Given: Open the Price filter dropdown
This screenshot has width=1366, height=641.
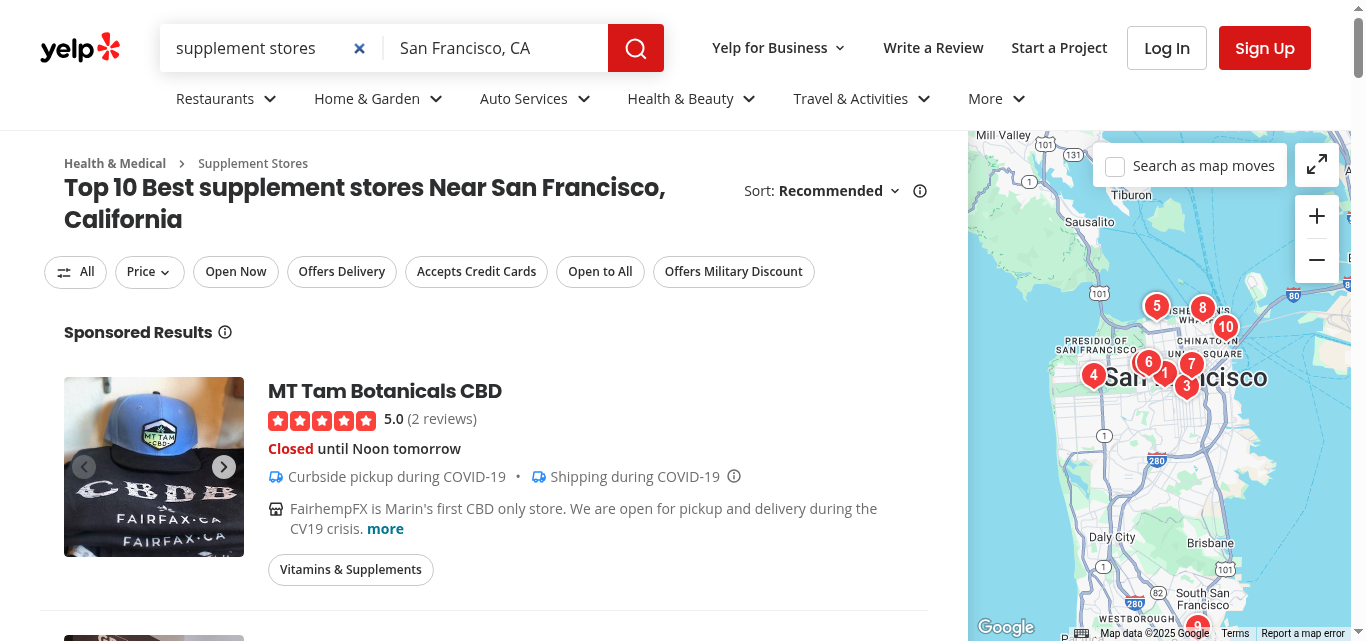Looking at the screenshot, I should tap(149, 272).
